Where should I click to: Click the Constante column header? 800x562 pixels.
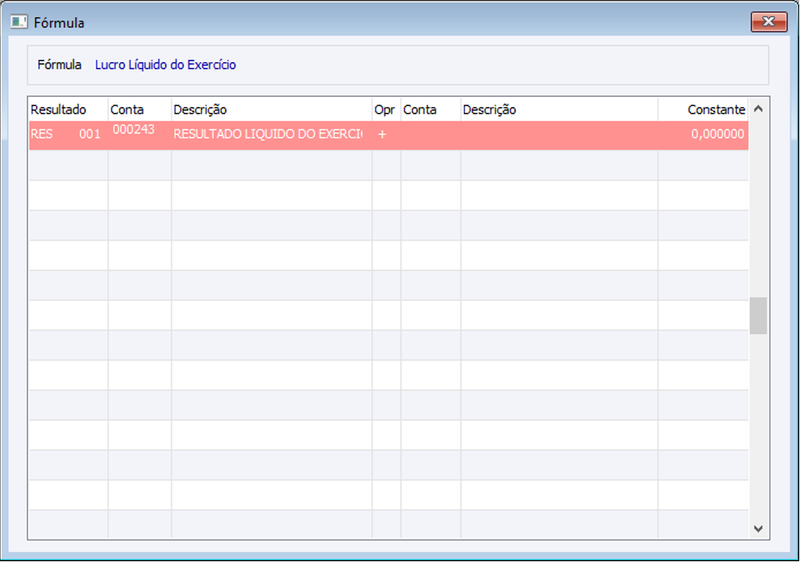(x=703, y=110)
